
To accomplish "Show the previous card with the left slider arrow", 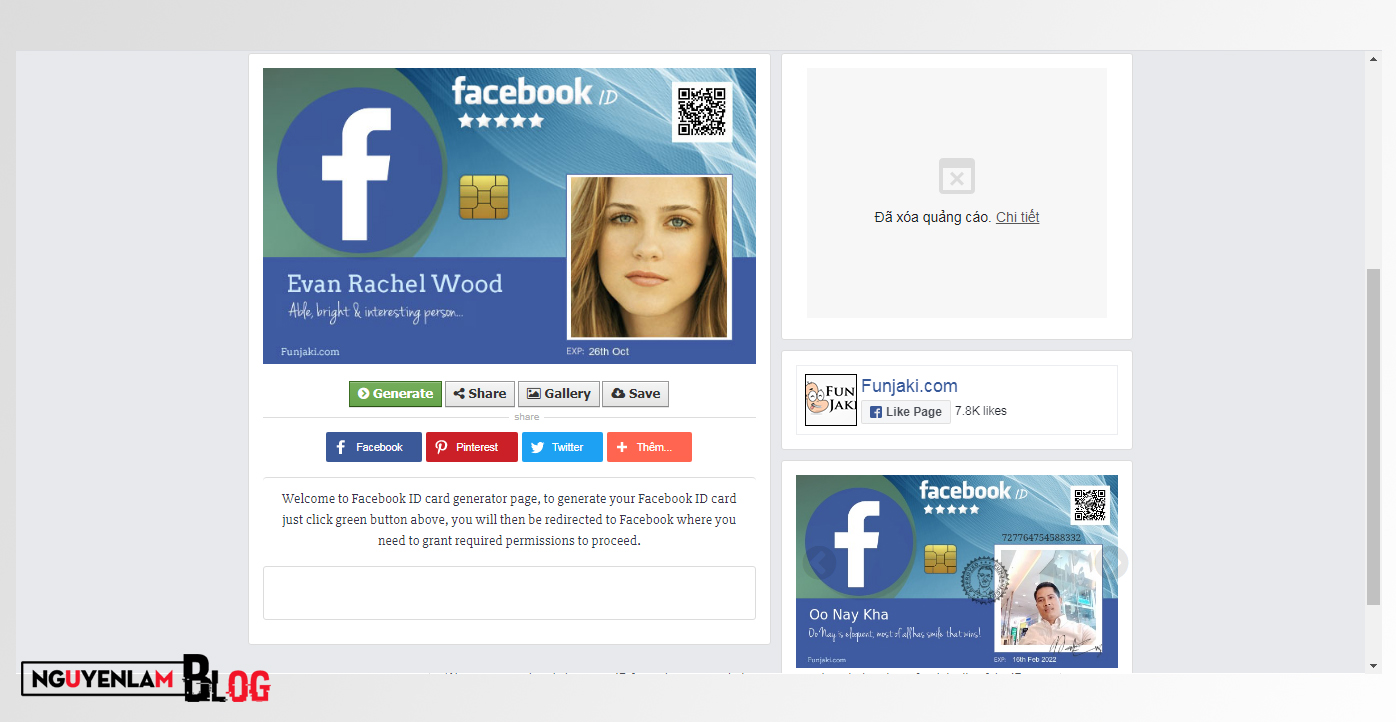I will click(x=820, y=562).
